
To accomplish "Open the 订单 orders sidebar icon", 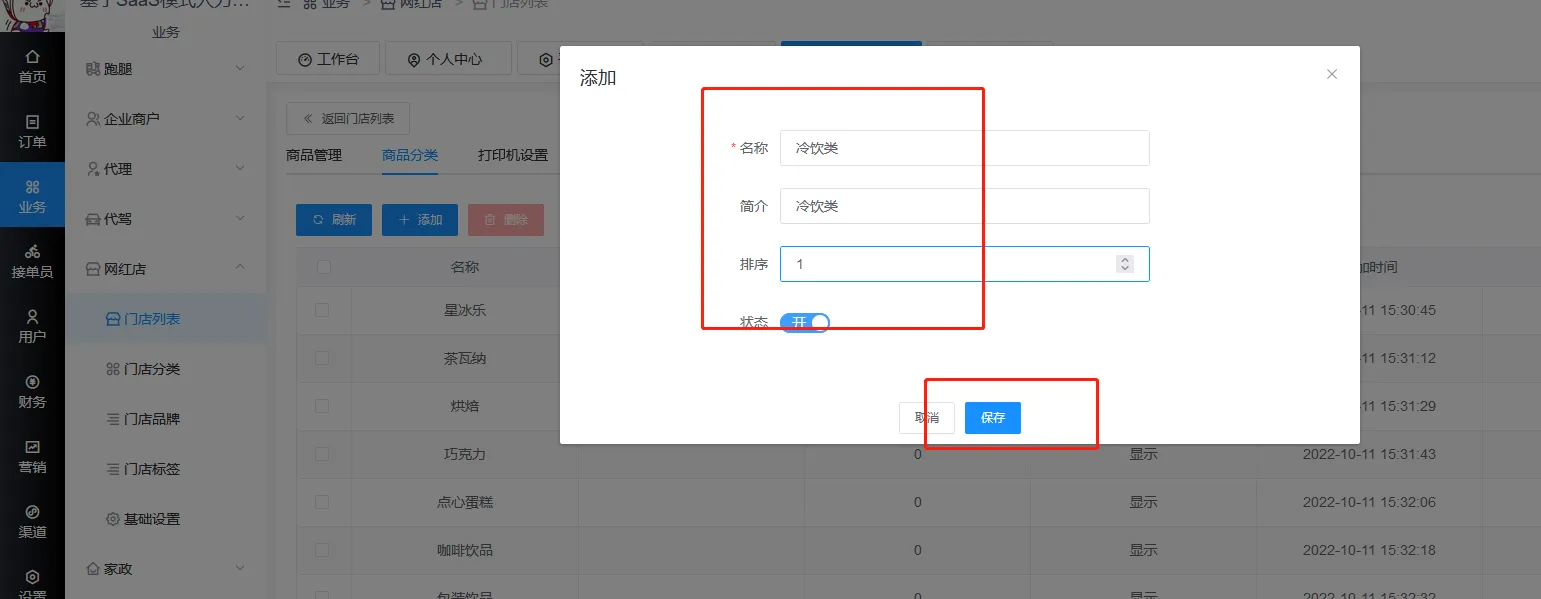I will click(32, 122).
